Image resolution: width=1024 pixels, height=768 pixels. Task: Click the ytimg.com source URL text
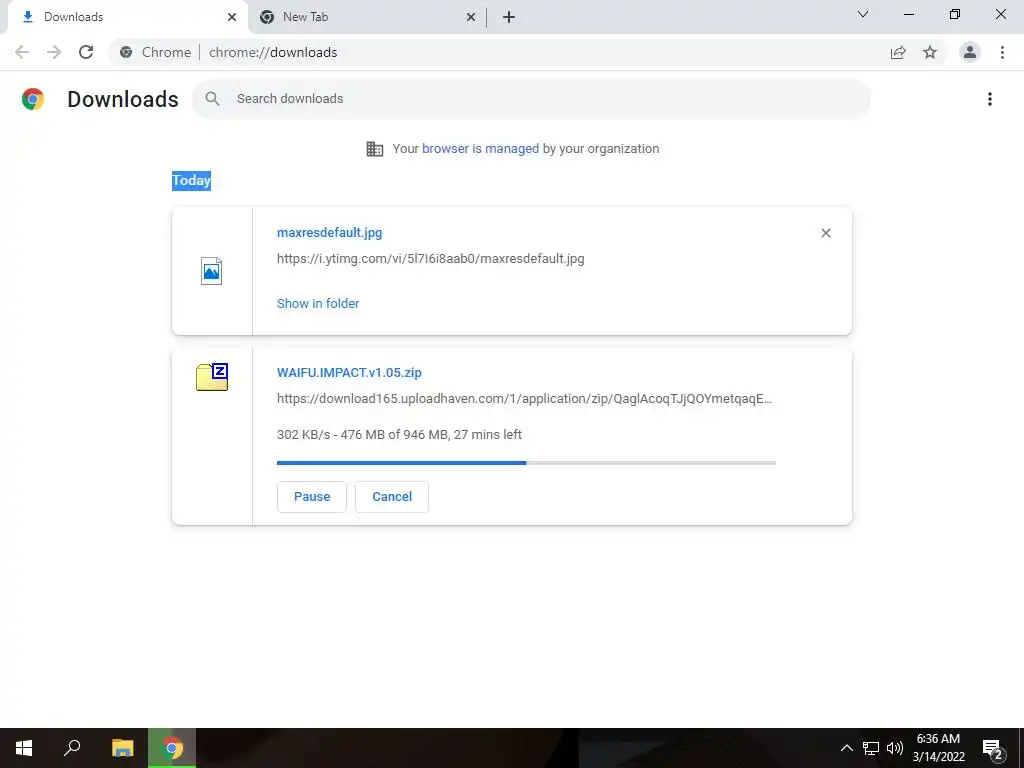click(x=430, y=259)
